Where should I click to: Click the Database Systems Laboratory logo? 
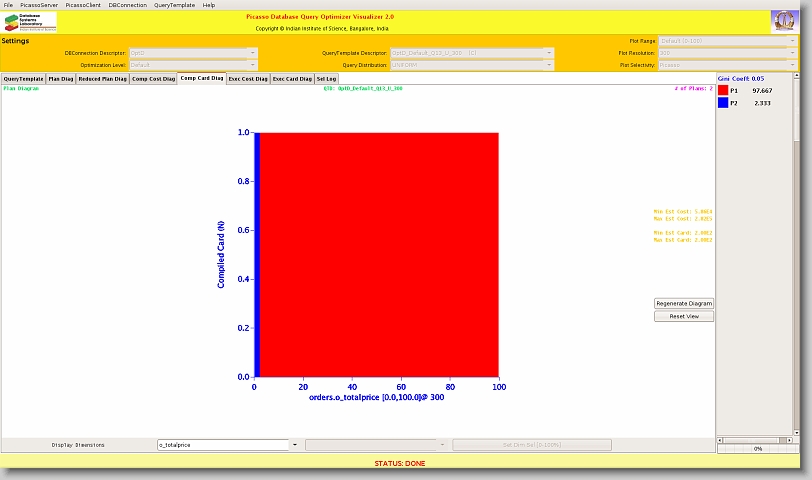pos(30,23)
